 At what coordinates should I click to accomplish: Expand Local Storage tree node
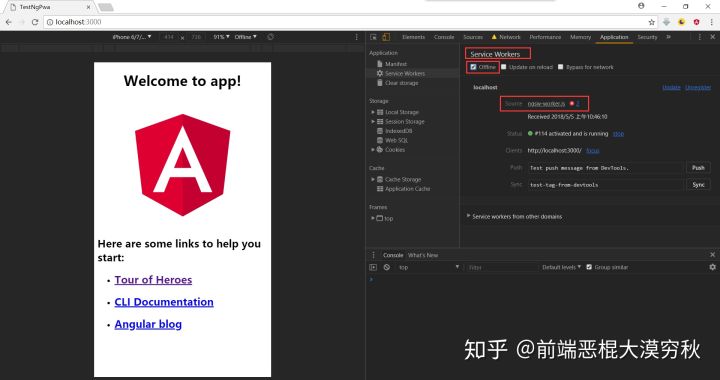[373, 112]
